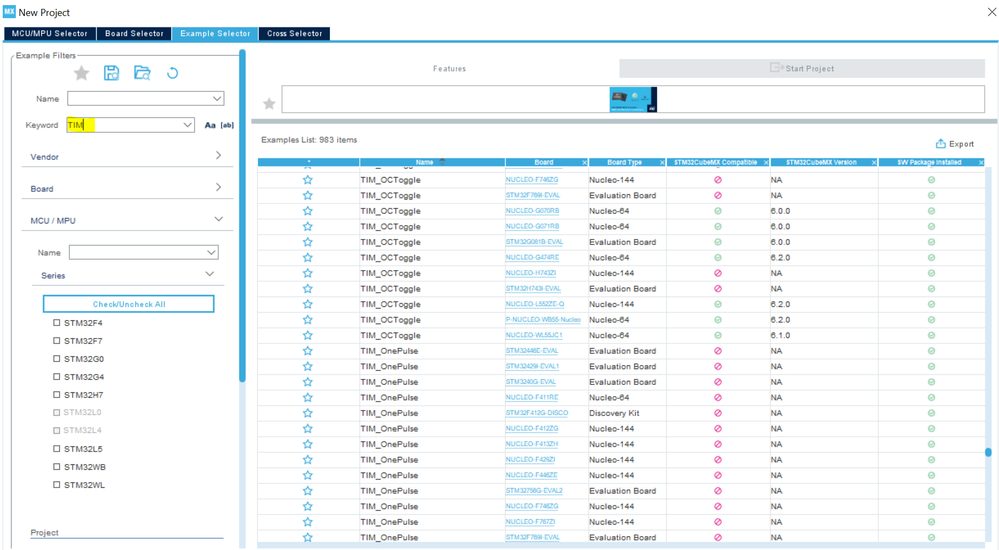
Task: Reset all example filters
Action: pos(173,73)
